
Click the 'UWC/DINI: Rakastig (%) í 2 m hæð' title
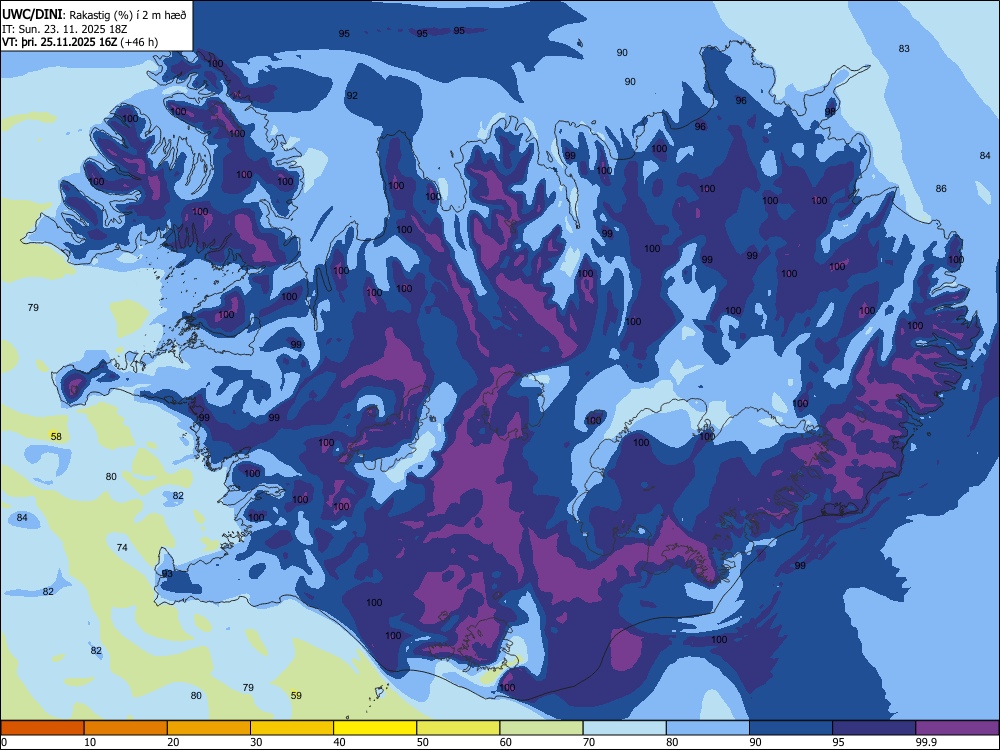[x=94, y=15]
